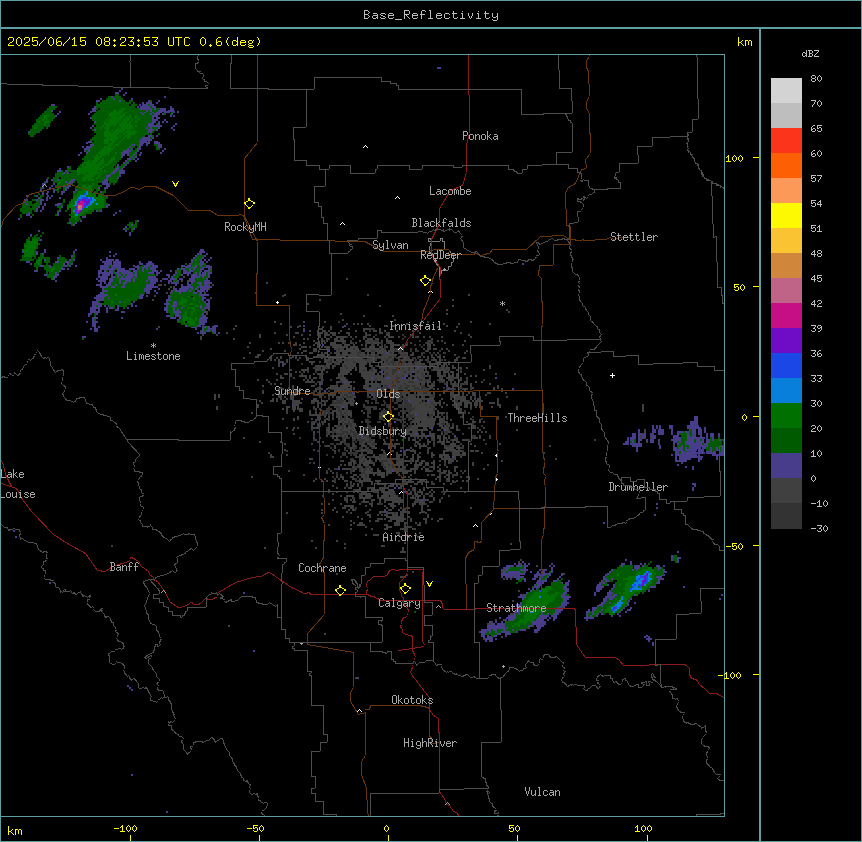Click the white plus marker north of Drumheller

612,375
